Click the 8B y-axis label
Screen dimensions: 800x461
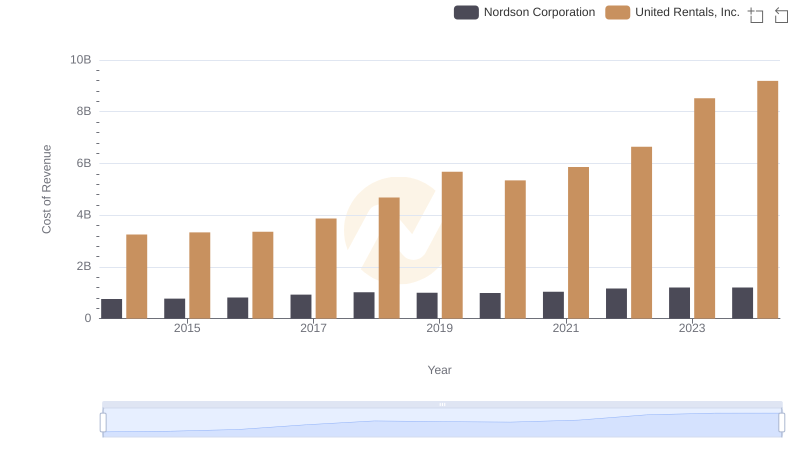click(84, 111)
